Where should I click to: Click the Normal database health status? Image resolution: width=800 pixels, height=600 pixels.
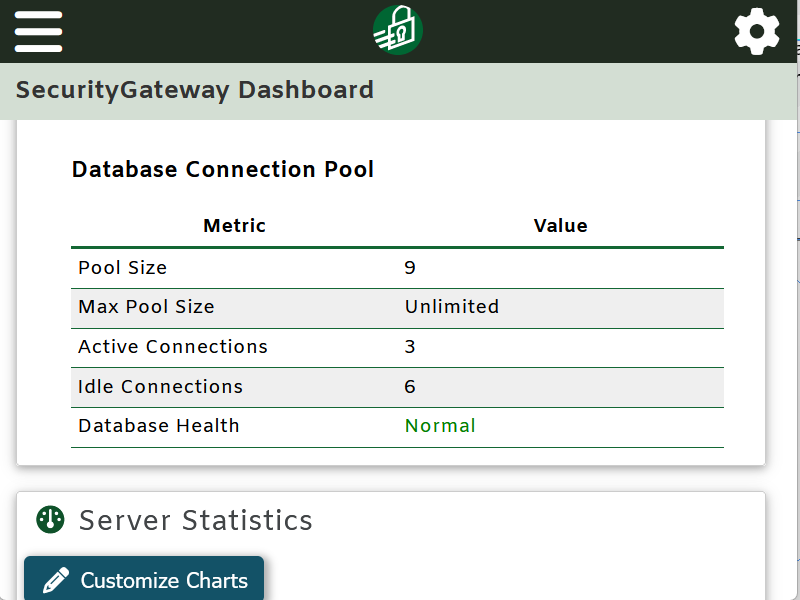click(x=439, y=425)
